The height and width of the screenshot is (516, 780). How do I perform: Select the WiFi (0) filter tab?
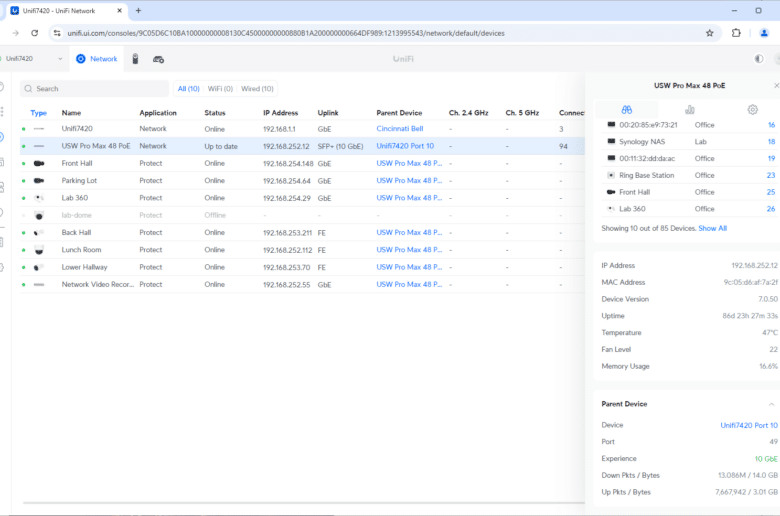pyautogui.click(x=220, y=89)
